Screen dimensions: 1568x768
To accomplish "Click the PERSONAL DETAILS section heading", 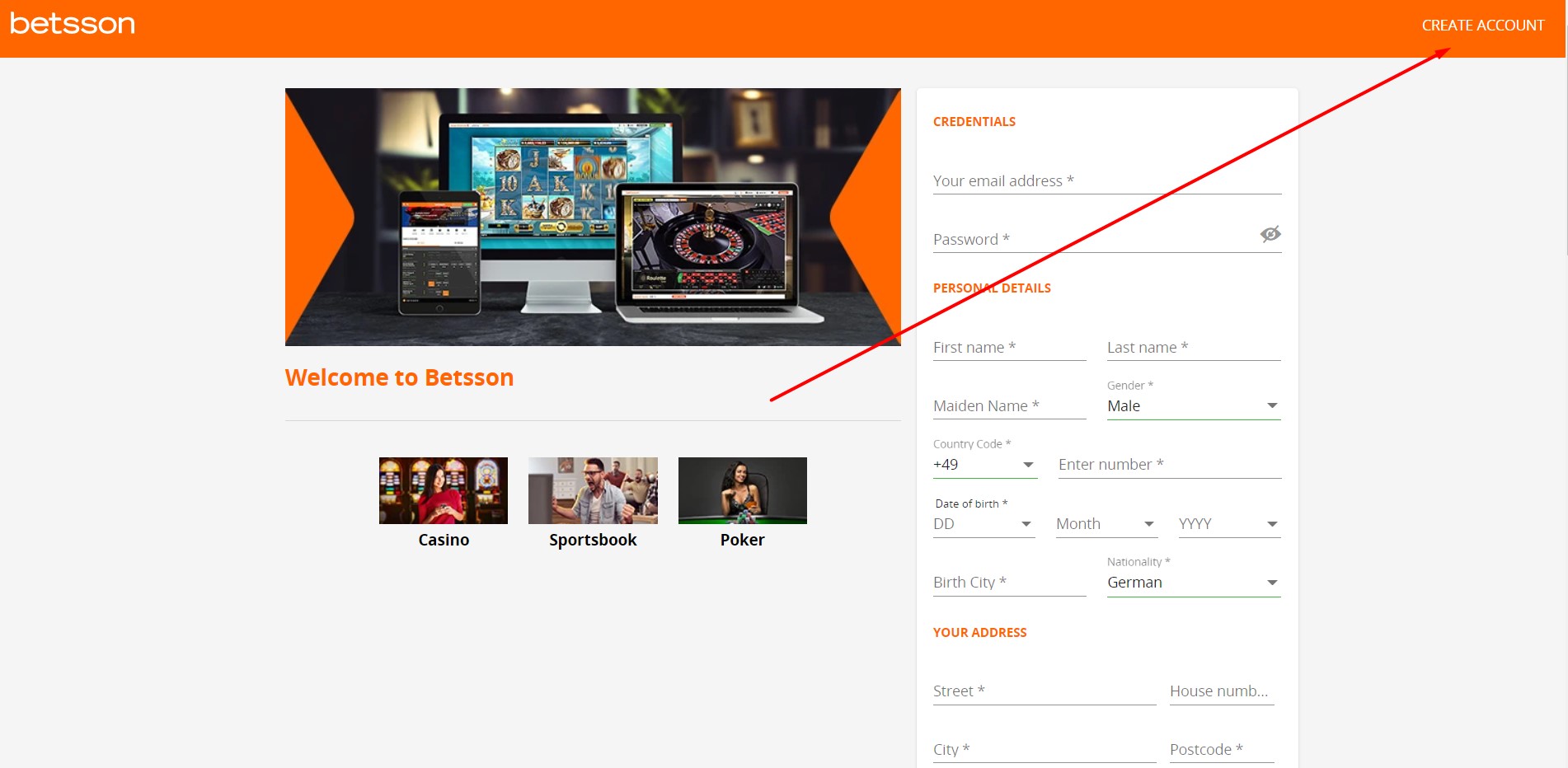I will (x=992, y=288).
